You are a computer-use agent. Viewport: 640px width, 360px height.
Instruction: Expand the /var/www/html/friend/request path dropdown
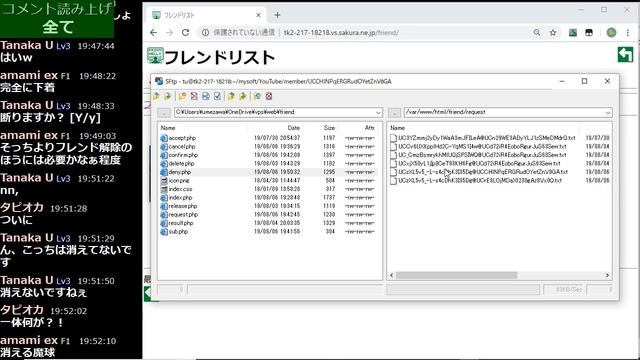tap(608, 112)
